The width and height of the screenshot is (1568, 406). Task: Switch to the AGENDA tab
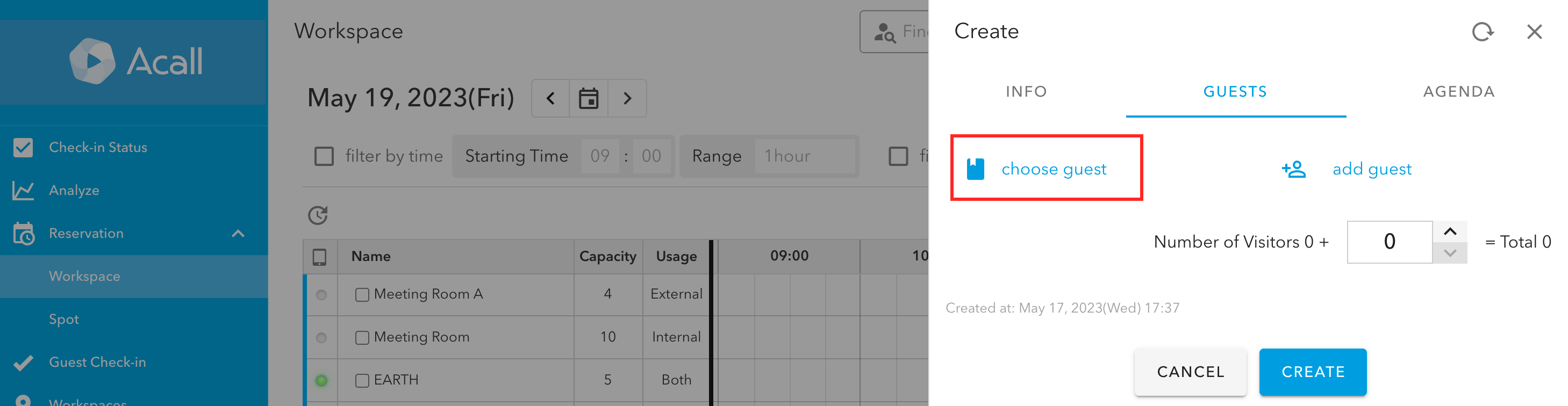(1458, 92)
